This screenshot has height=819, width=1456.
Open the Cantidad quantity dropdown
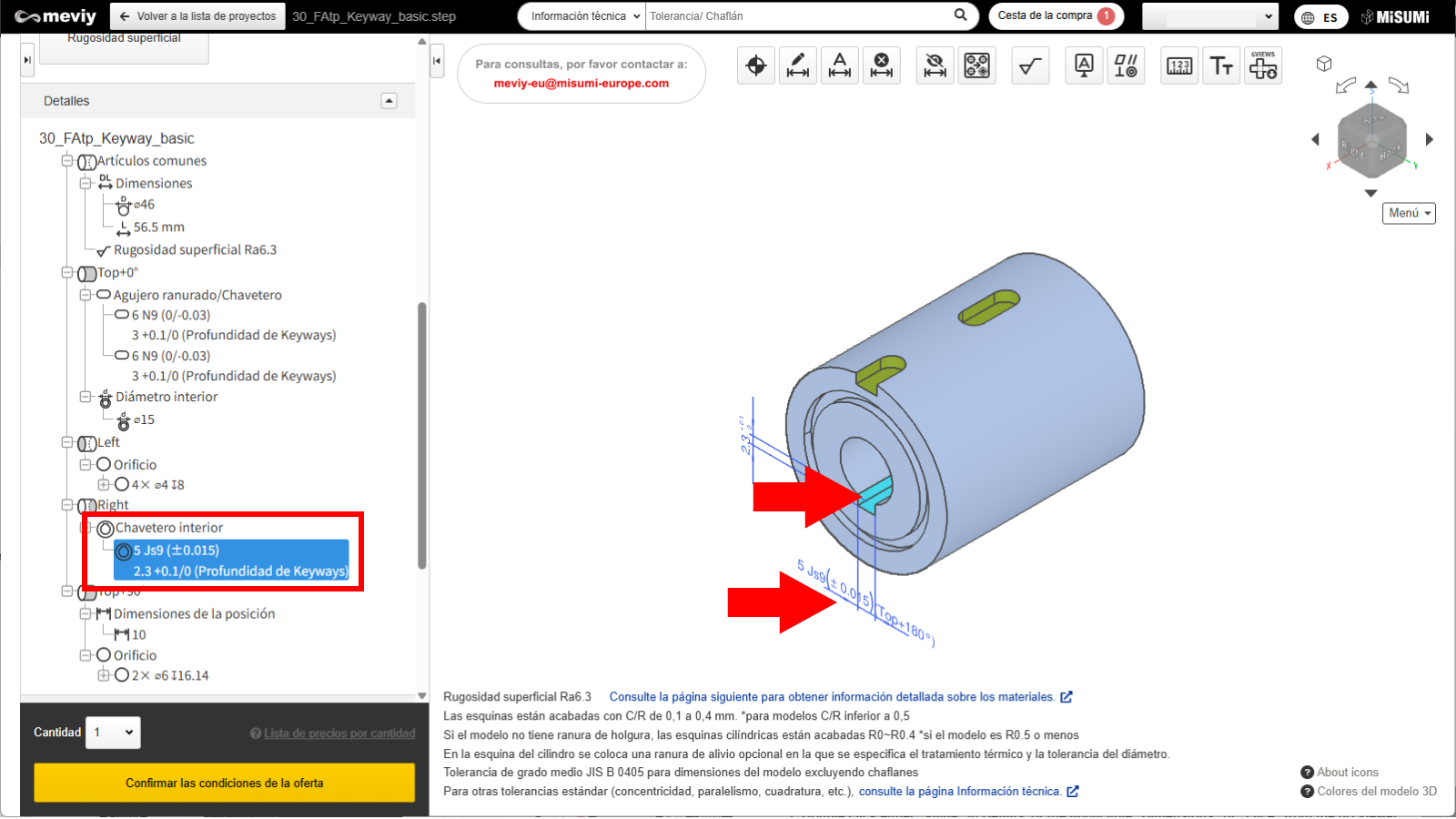(114, 733)
